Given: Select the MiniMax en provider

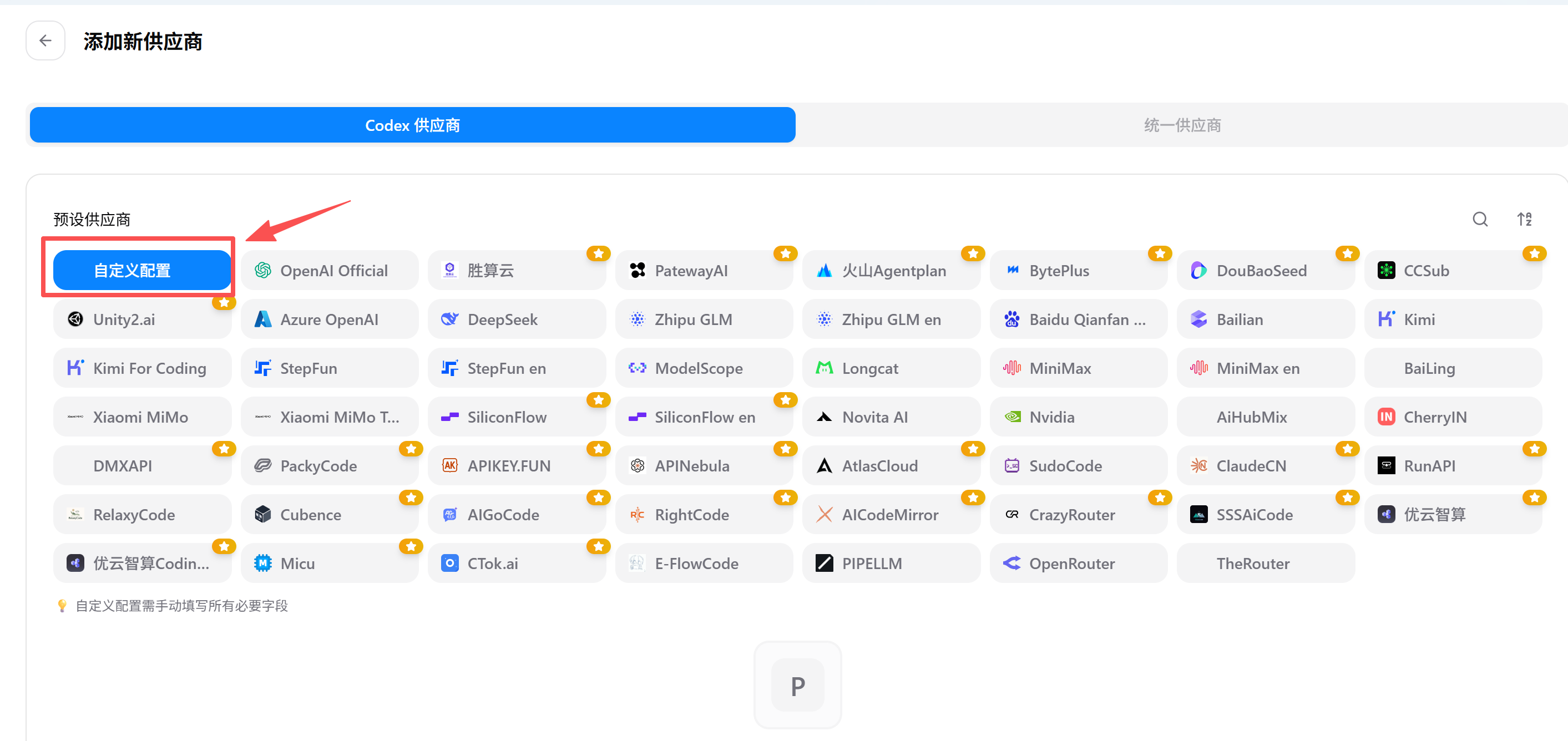Looking at the screenshot, I should [1266, 368].
